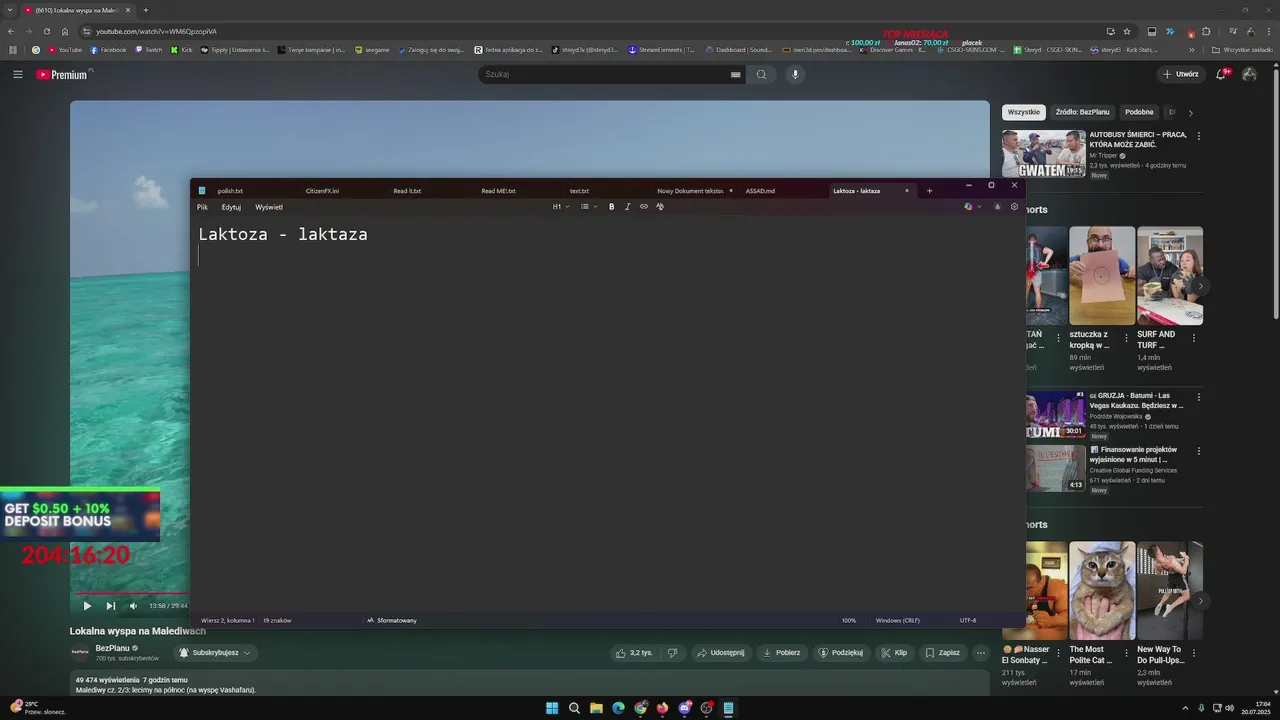
Task: Show next Shorts in second shelf
Action: tap(1200, 601)
